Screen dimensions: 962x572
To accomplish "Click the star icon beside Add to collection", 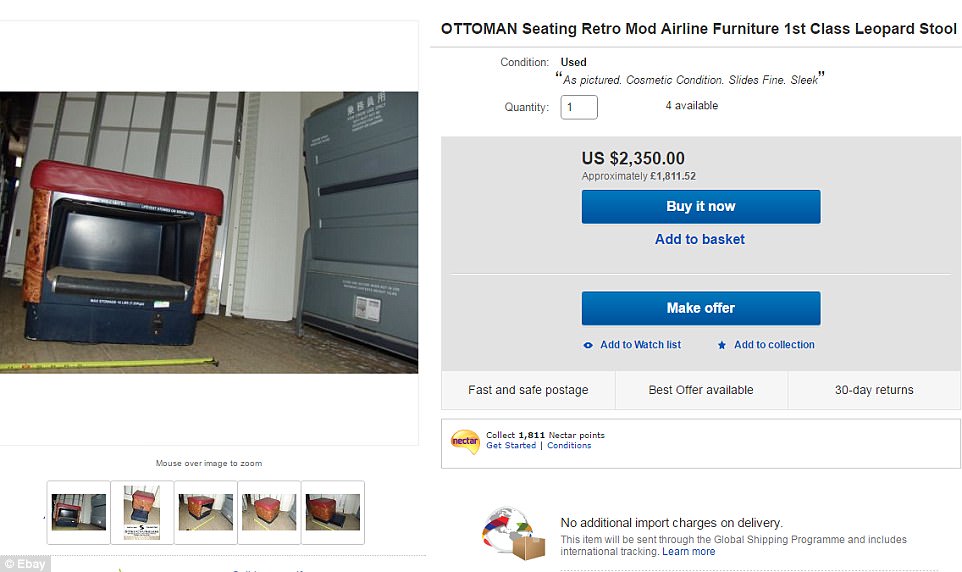I will pos(722,345).
